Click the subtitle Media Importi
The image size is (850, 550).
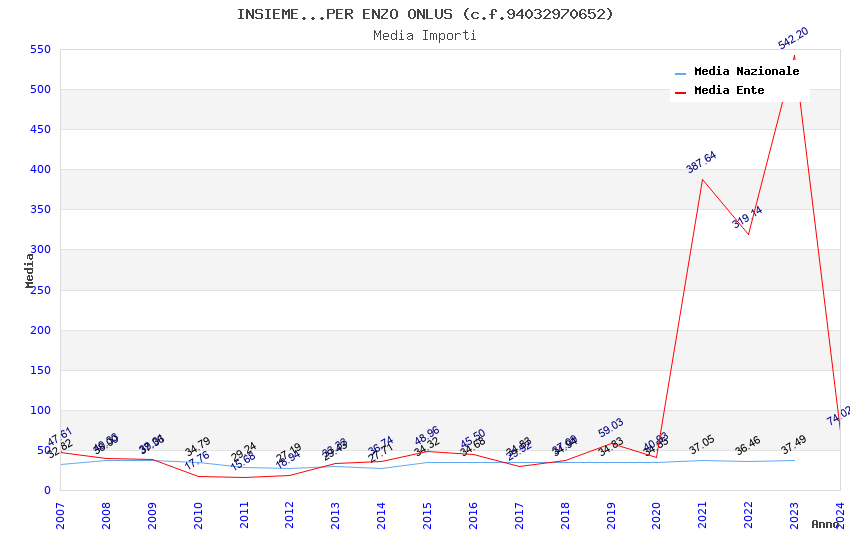pyautogui.click(x=425, y=36)
